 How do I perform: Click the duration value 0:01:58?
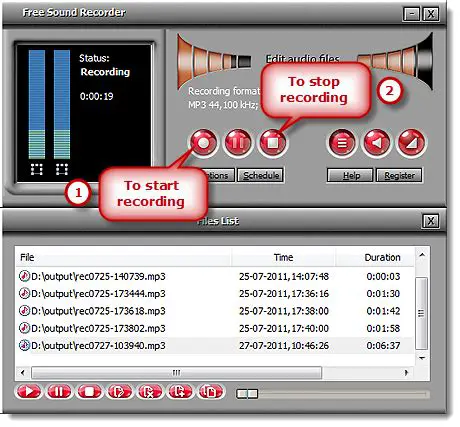(383, 328)
